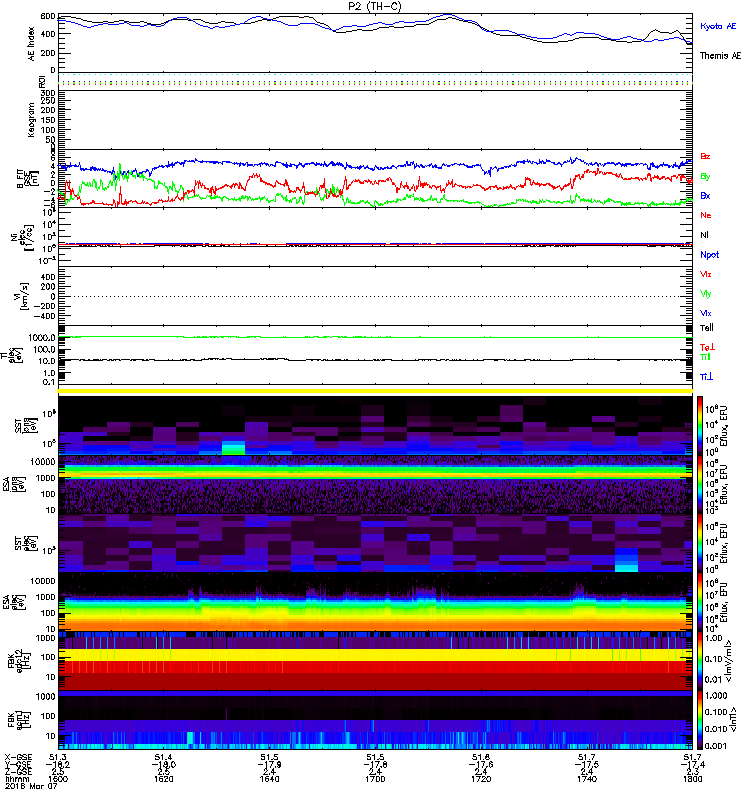This screenshot has width=750, height=800.
Task: Click the 1600 time tick label
Action: click(58, 779)
